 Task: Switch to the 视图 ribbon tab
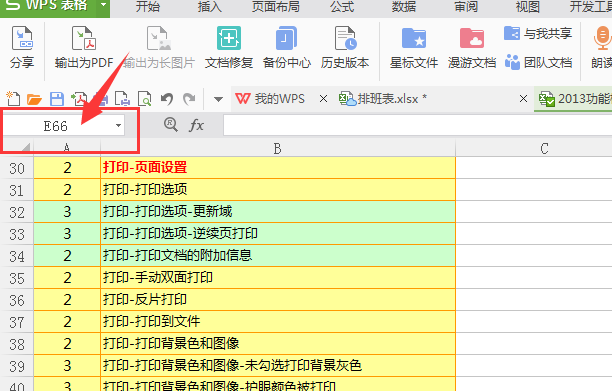coord(528,7)
